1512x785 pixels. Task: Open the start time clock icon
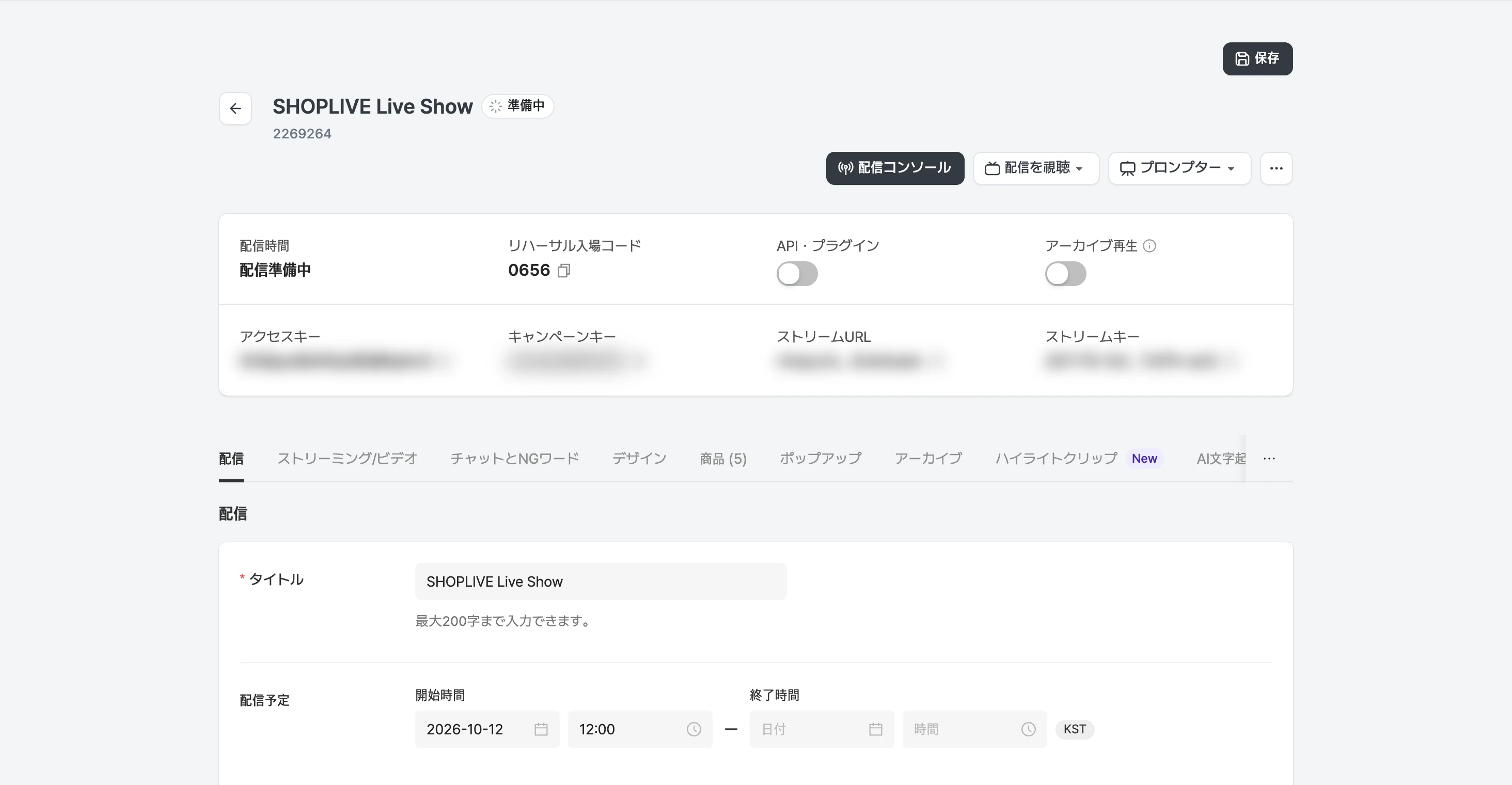[x=694, y=729]
